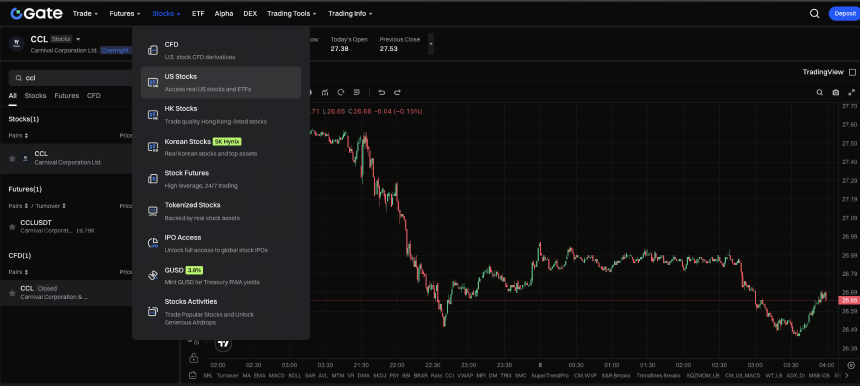The height and width of the screenshot is (386, 860).
Task: Open the Alpha page link
Action: (x=224, y=14)
